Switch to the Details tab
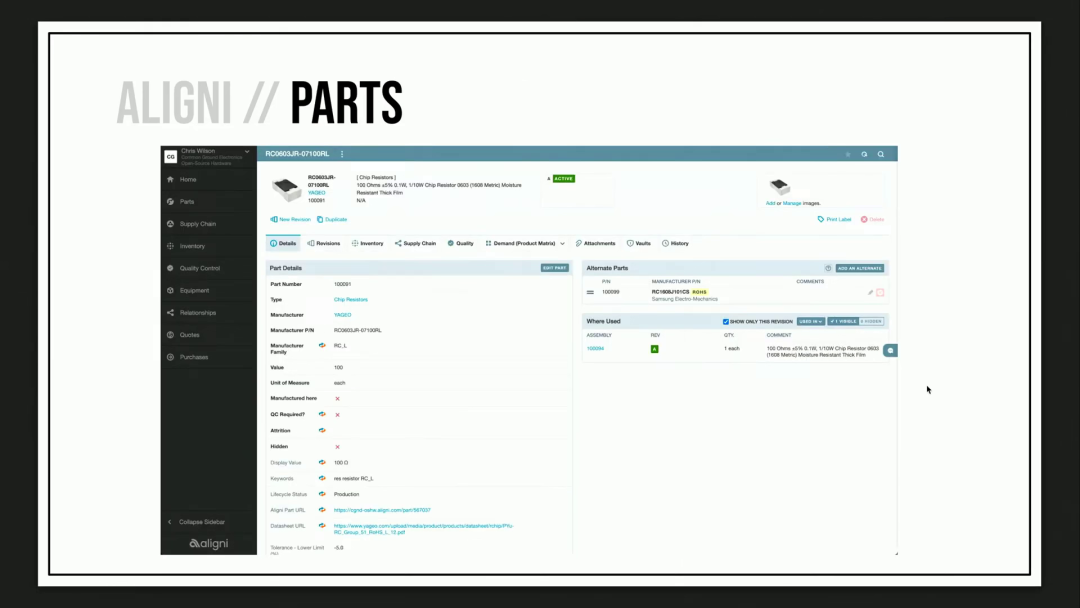This screenshot has width=1080, height=608. tap(283, 244)
